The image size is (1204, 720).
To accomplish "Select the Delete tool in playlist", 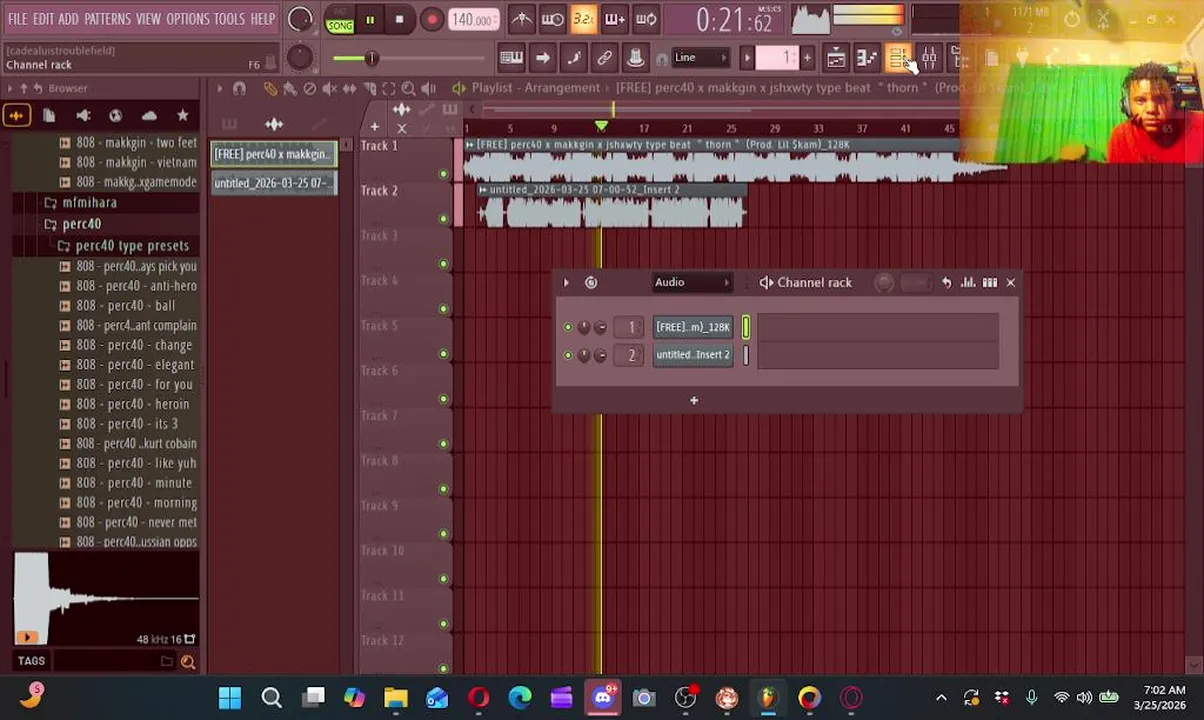I will (310, 88).
